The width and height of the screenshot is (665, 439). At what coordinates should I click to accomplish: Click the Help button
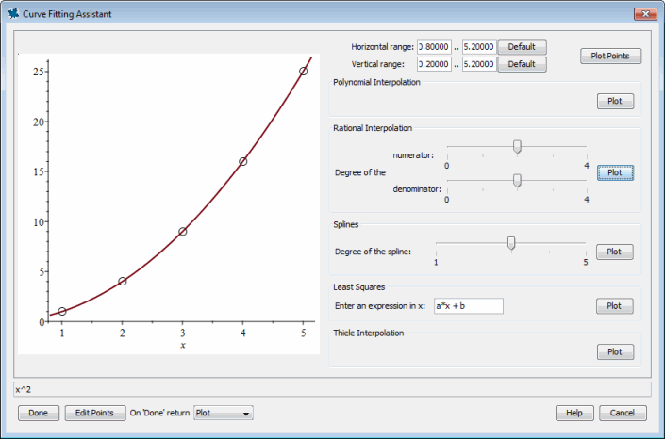[574, 412]
